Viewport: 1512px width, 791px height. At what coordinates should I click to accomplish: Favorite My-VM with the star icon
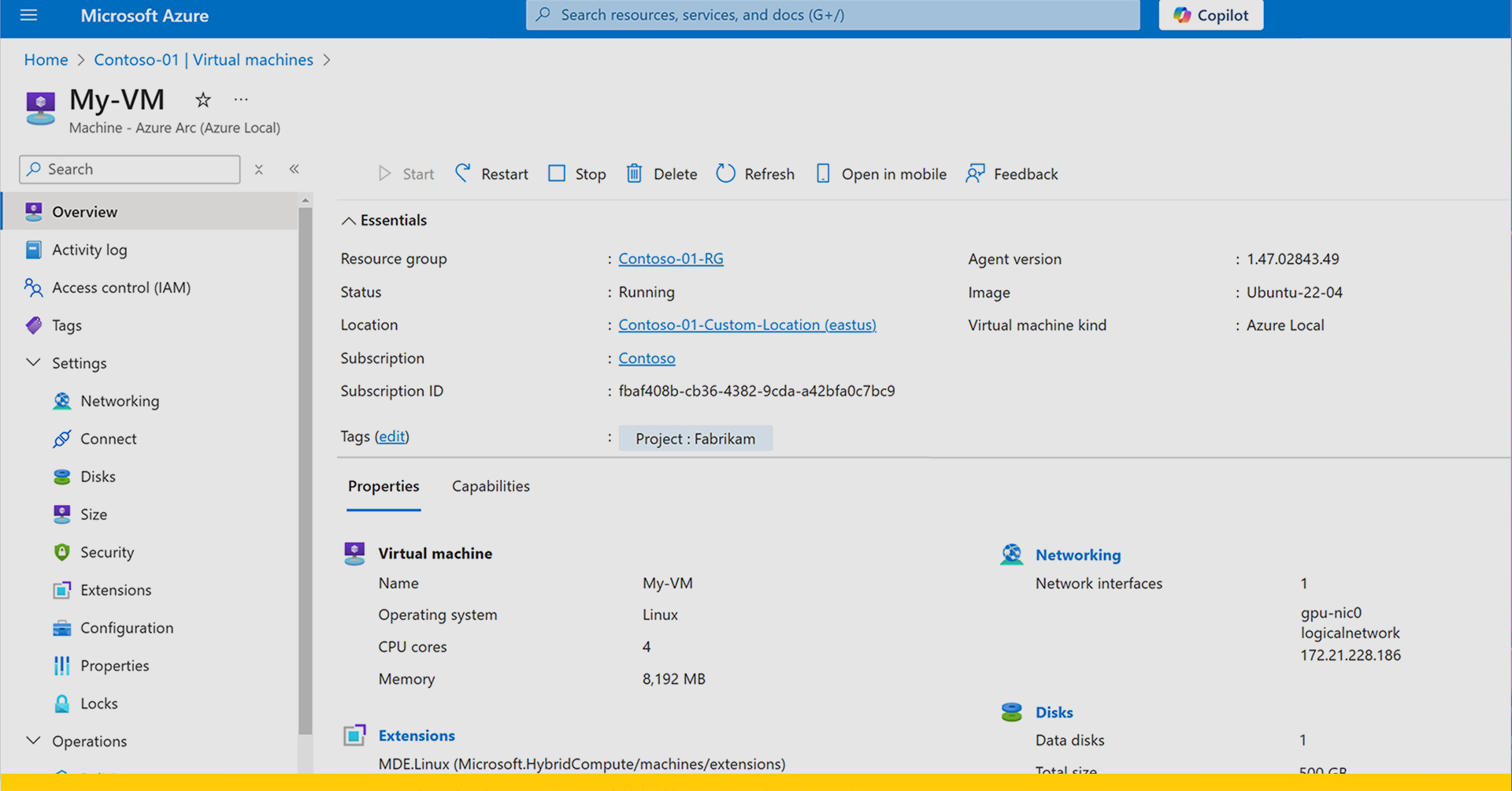pos(203,100)
